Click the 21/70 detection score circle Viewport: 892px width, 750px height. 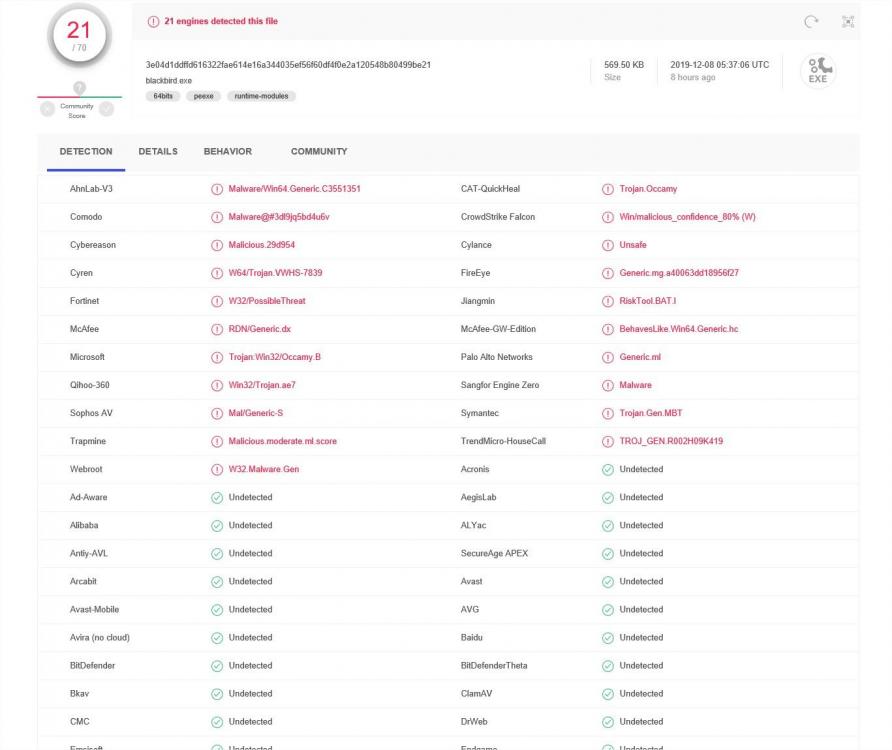click(x=79, y=35)
